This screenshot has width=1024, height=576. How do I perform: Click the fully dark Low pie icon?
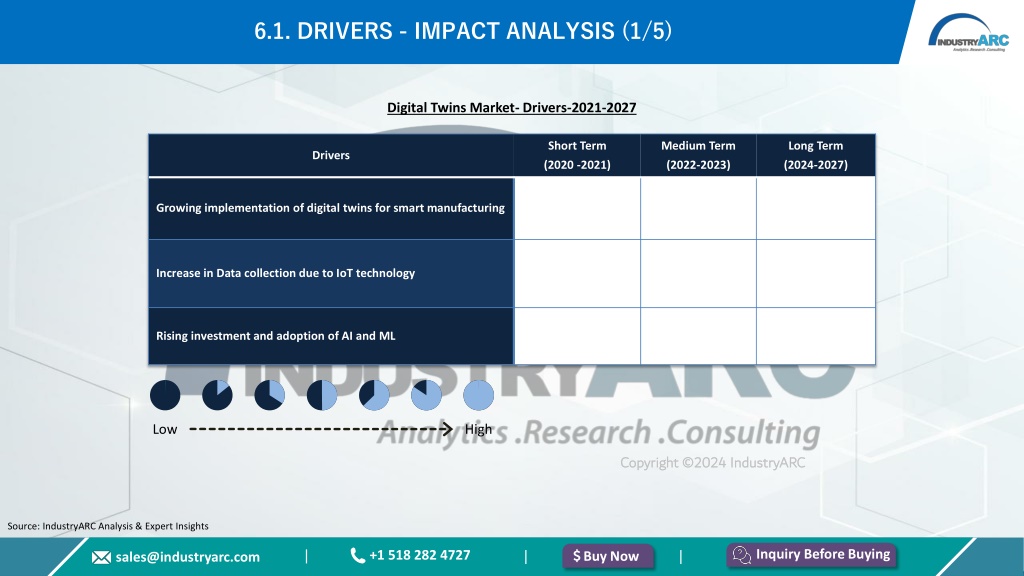(165, 395)
